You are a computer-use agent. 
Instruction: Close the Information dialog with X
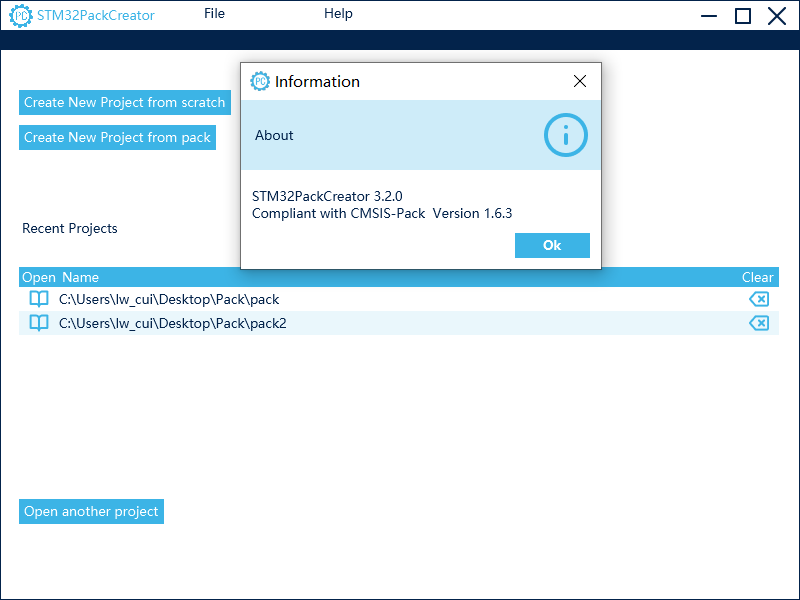point(580,81)
